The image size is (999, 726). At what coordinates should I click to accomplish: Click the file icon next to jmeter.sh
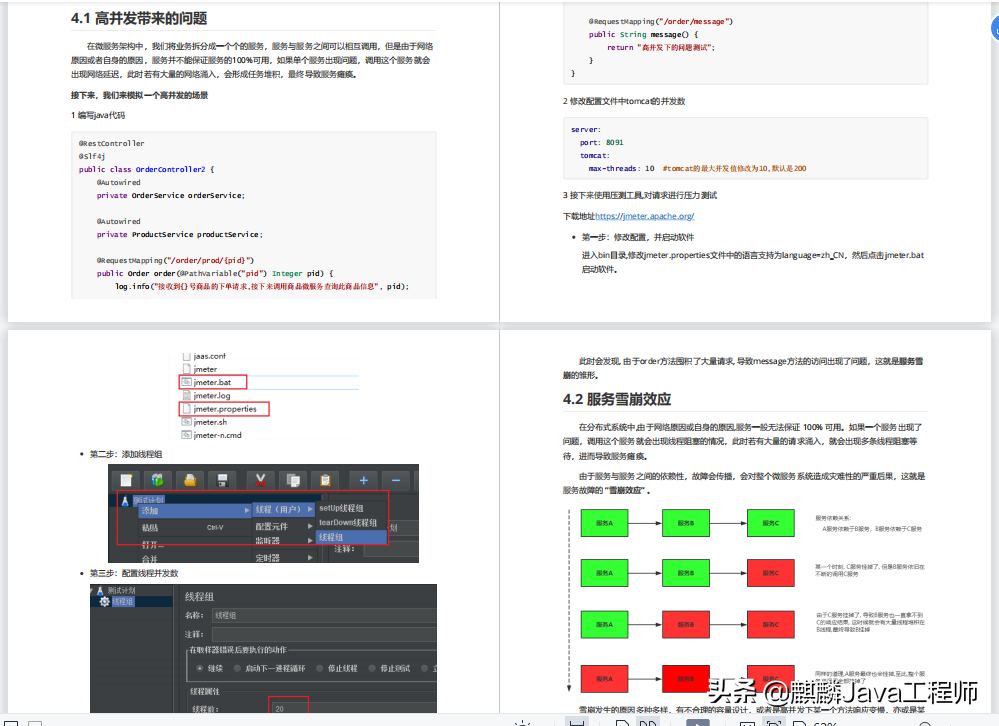187,422
